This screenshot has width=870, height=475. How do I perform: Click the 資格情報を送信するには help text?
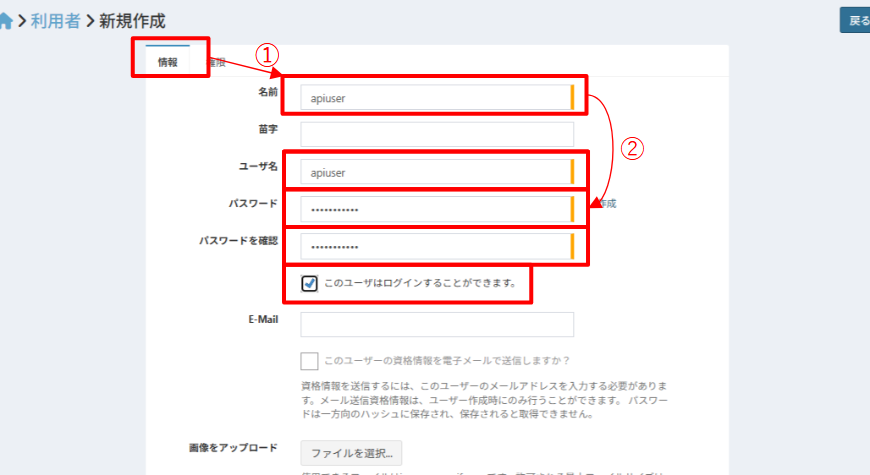click(x=484, y=400)
